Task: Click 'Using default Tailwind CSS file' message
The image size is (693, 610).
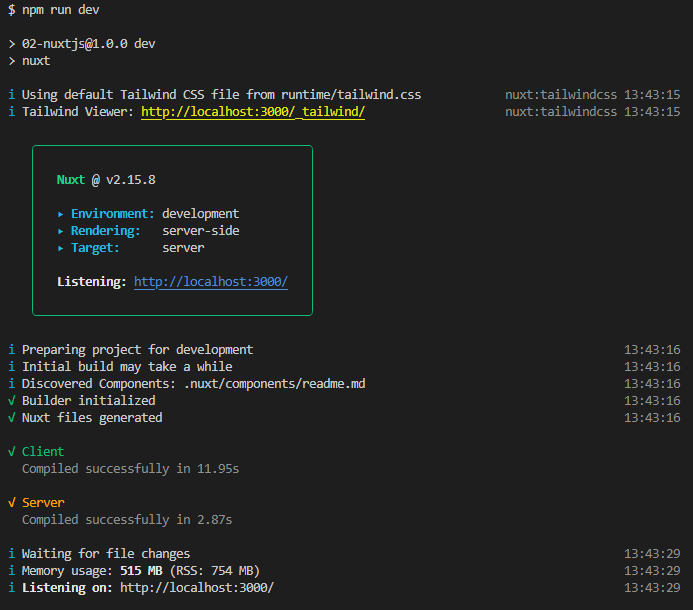Action: click(221, 95)
